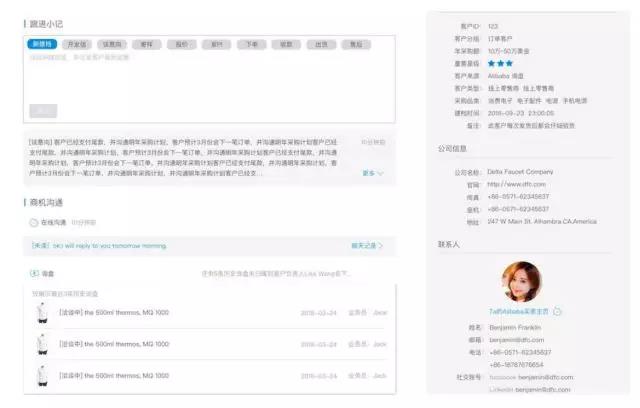Click the customer group value 订单客户
The width and height of the screenshot is (640, 408).
click(x=500, y=39)
